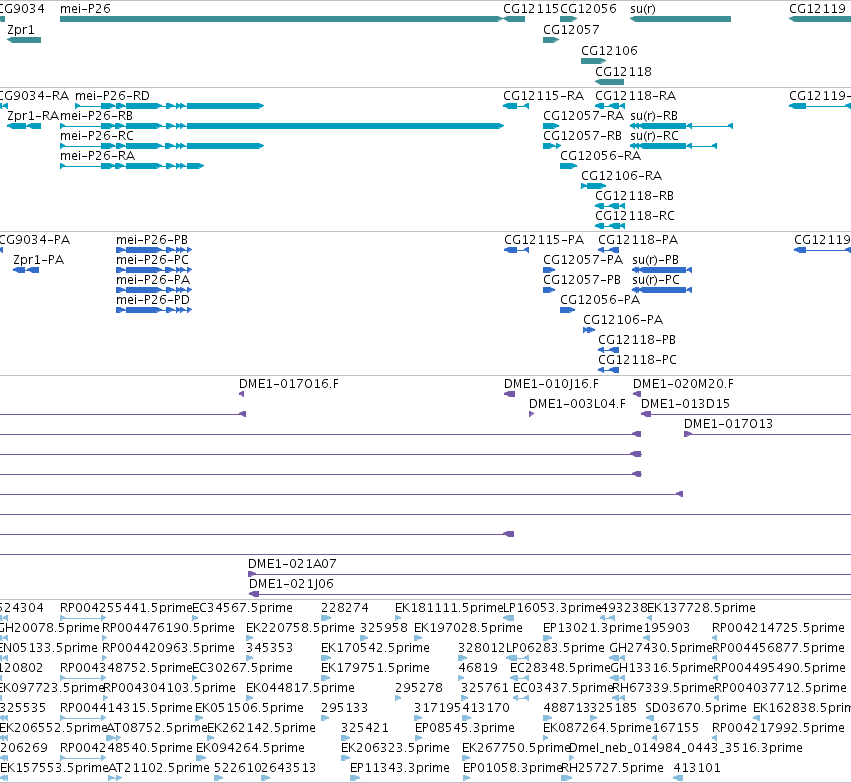Click the mei-P26-RD transcript label
This screenshot has height=783, width=851.
[112, 96]
